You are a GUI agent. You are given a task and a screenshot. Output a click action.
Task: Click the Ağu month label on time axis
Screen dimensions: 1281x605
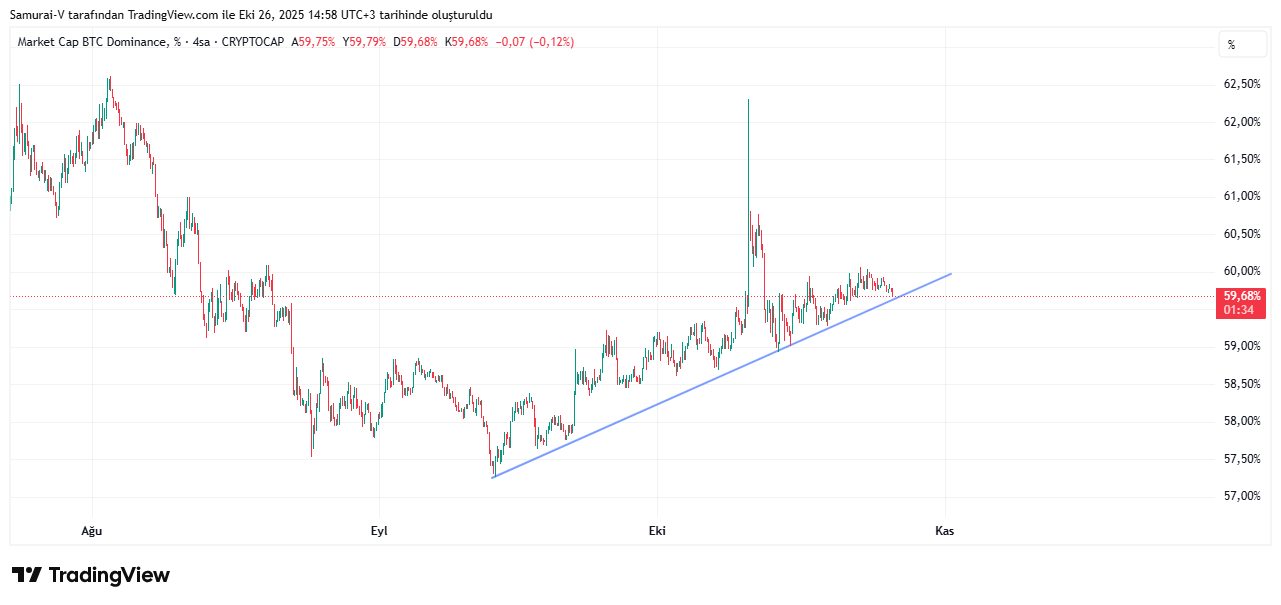[92, 531]
